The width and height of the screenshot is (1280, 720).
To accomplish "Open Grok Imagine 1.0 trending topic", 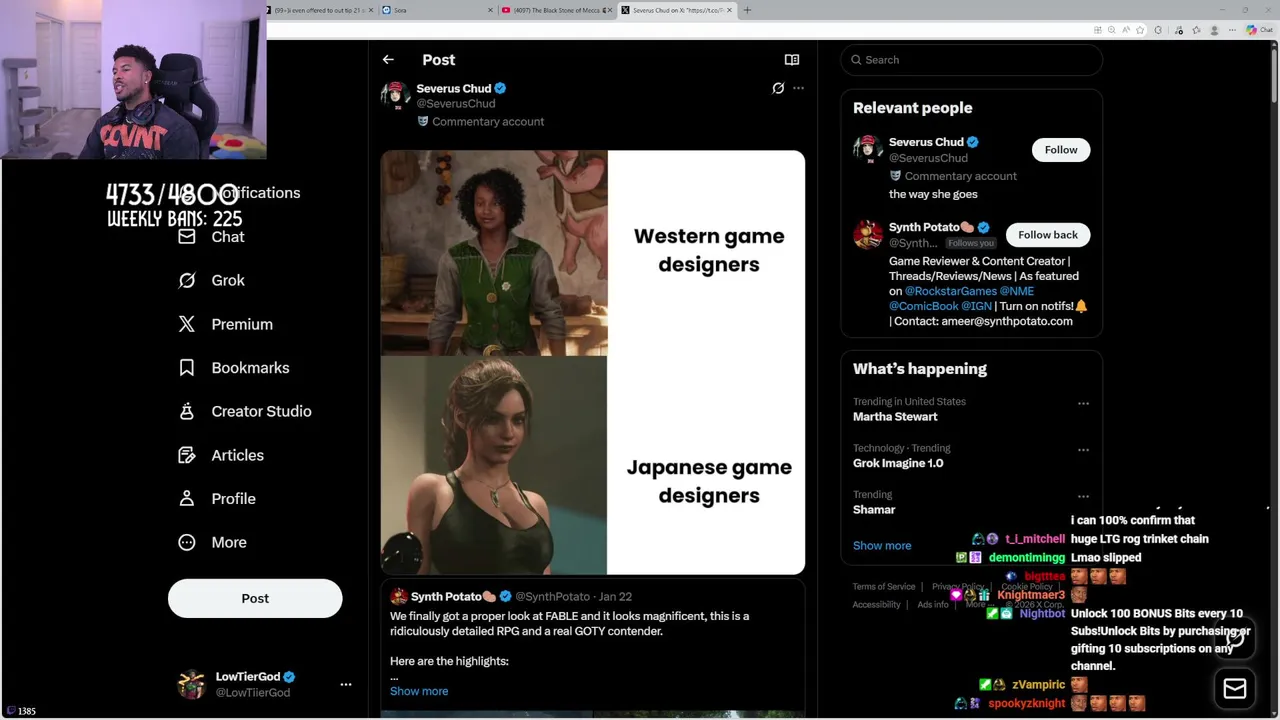I will 898,463.
